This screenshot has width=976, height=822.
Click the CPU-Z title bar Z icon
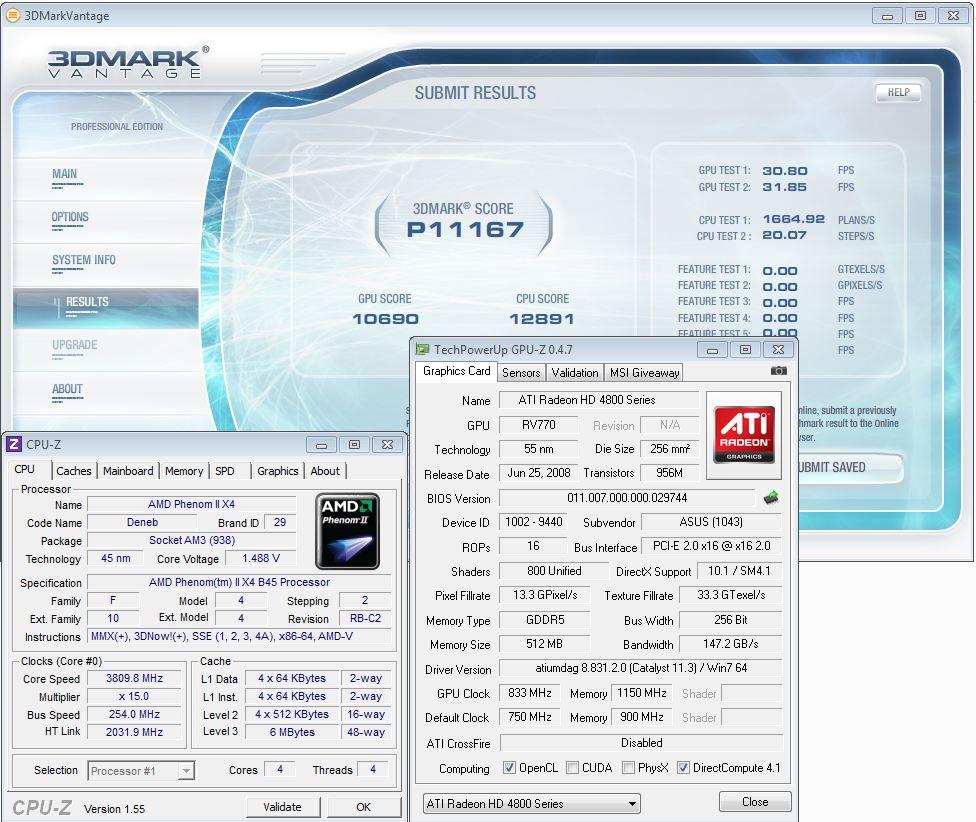pyautogui.click(x=13, y=444)
